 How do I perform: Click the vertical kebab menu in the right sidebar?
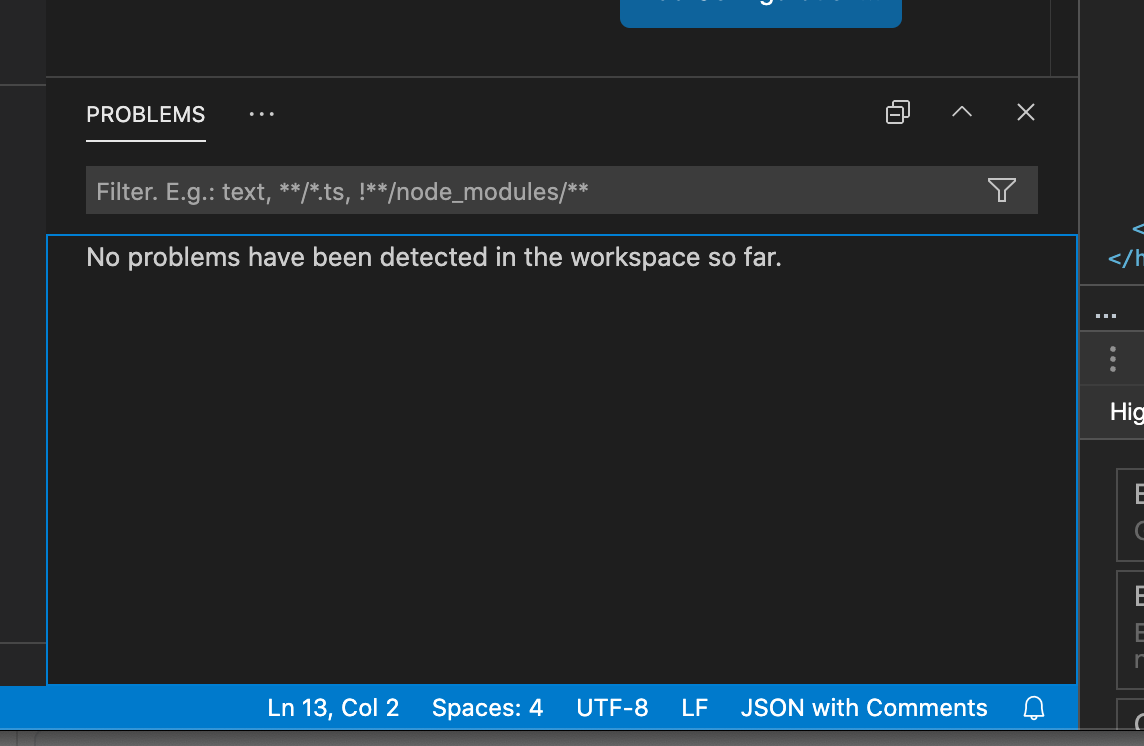1112,358
